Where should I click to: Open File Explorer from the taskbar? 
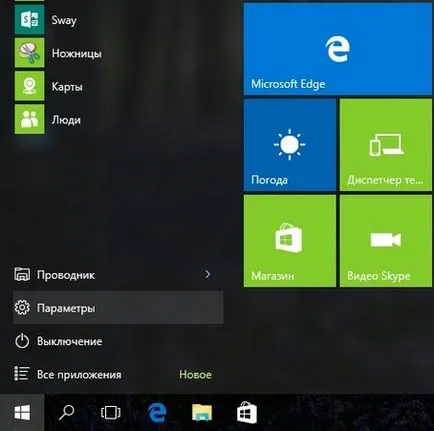(x=202, y=413)
